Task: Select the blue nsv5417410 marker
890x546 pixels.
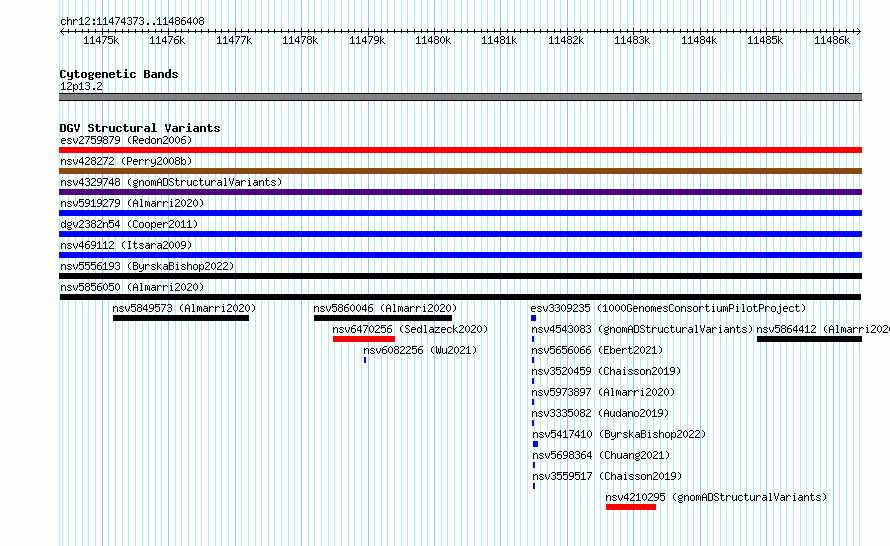Action: point(535,444)
